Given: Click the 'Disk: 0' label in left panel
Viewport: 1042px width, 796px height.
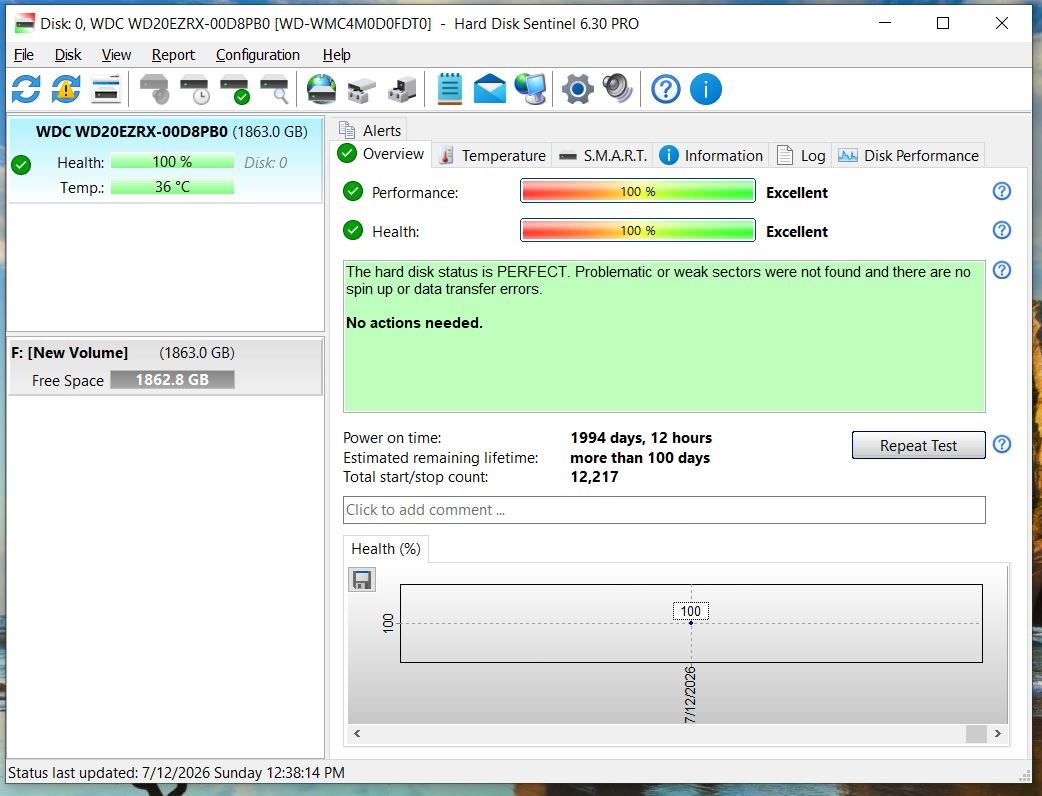Looking at the screenshot, I should [x=265, y=162].
